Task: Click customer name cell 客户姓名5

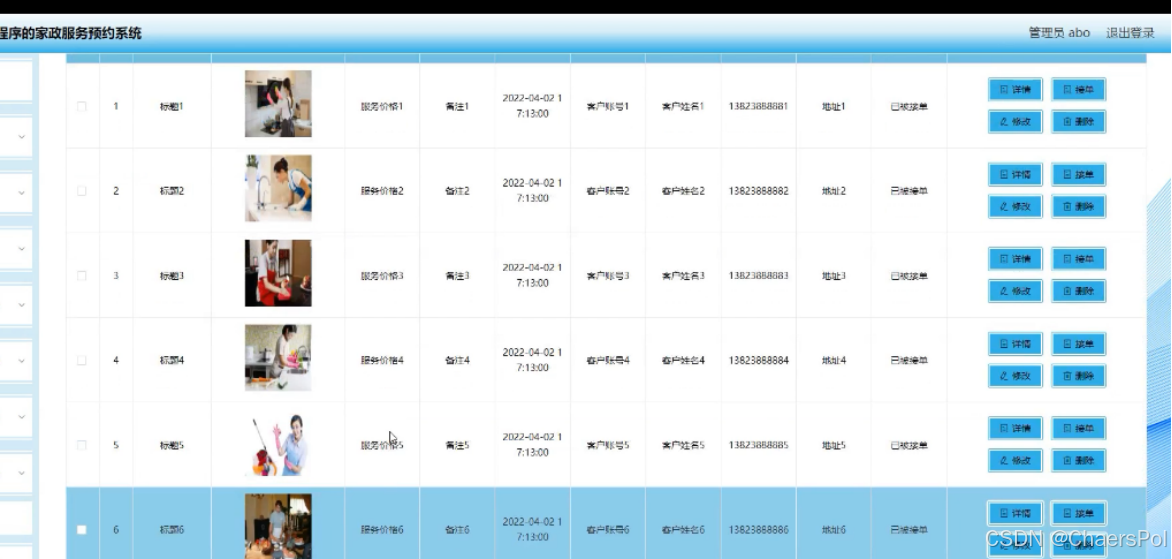Action: point(683,445)
